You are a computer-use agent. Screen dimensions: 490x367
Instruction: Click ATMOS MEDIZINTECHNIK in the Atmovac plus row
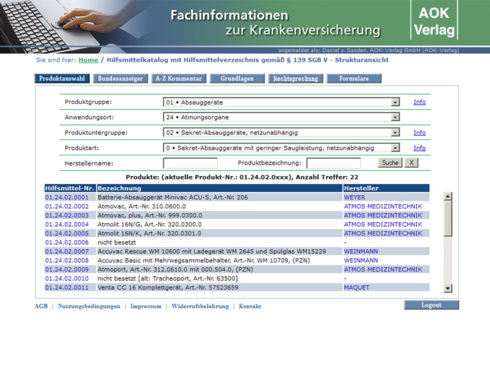(383, 215)
